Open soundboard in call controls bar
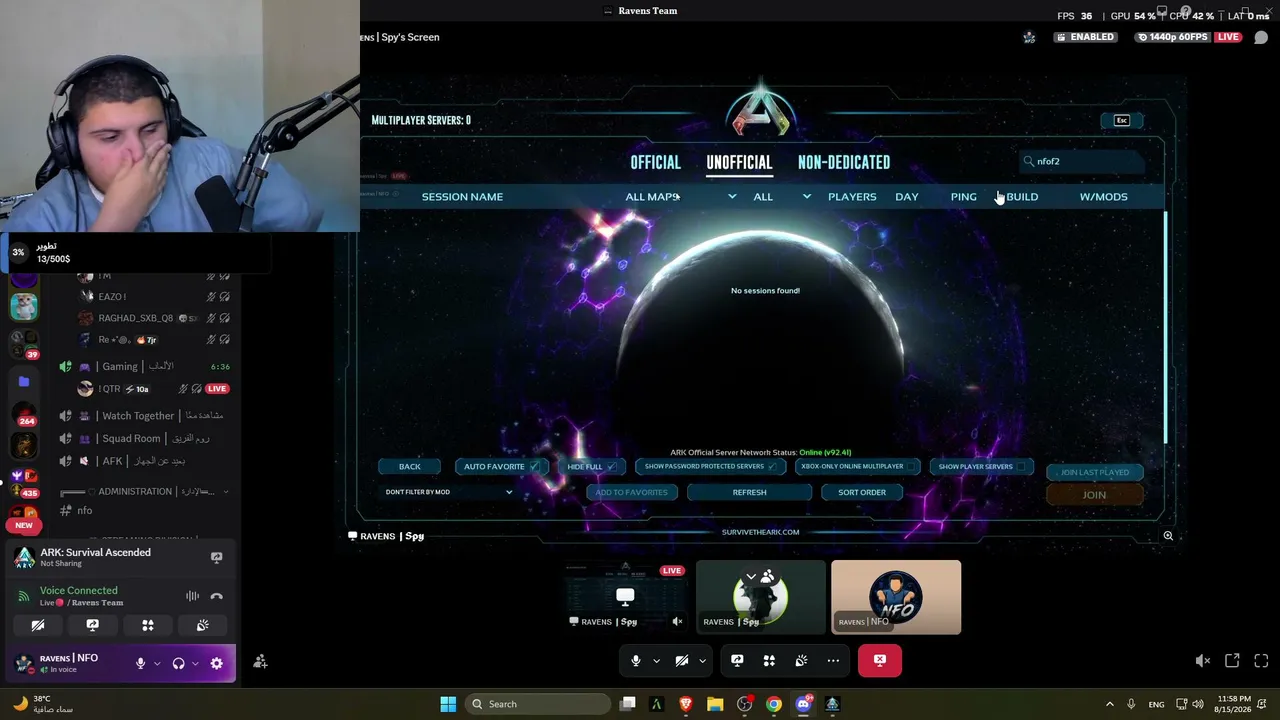The image size is (1280, 720). [801, 660]
